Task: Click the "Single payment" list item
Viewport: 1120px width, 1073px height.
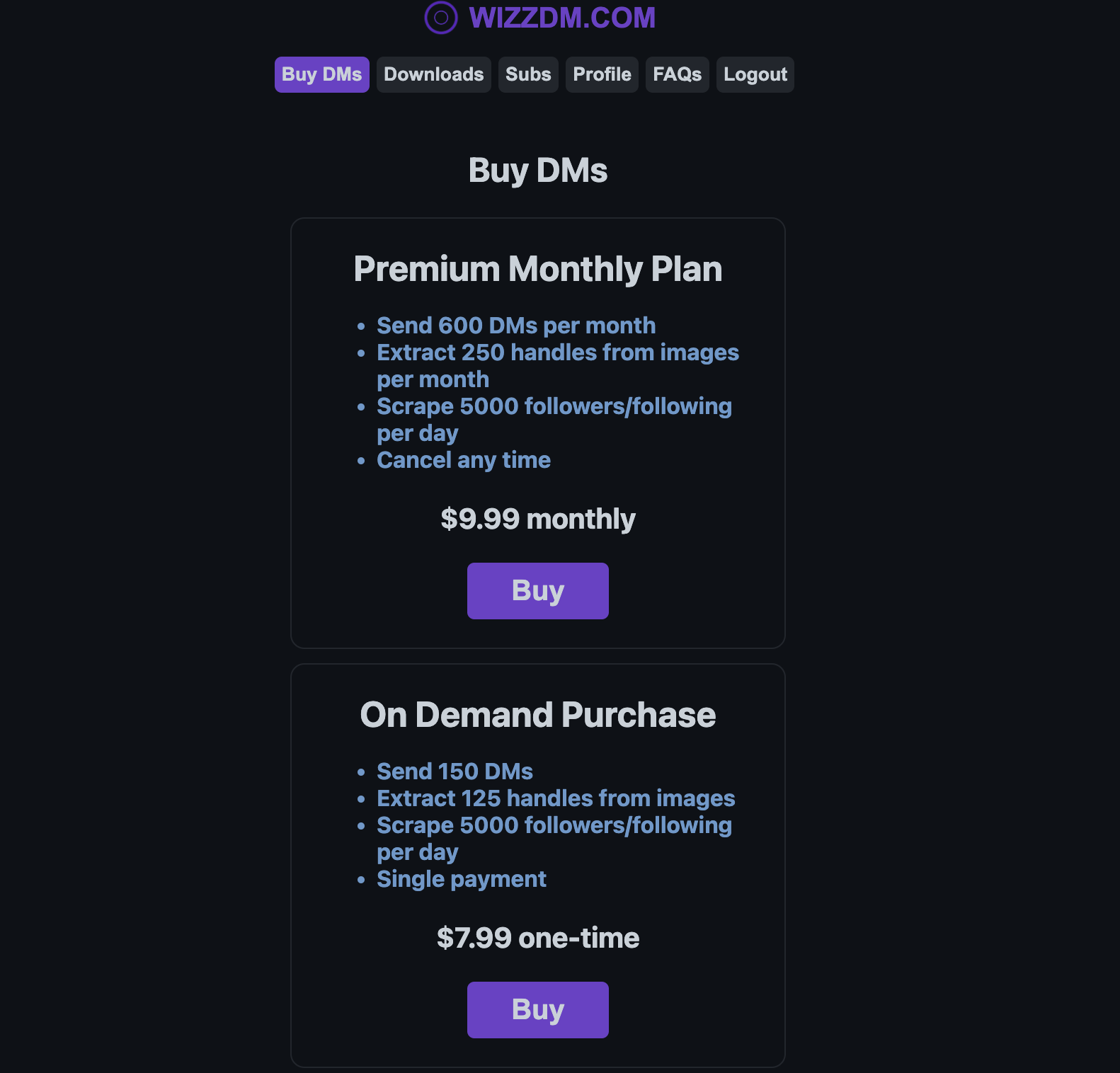Action: pos(461,879)
